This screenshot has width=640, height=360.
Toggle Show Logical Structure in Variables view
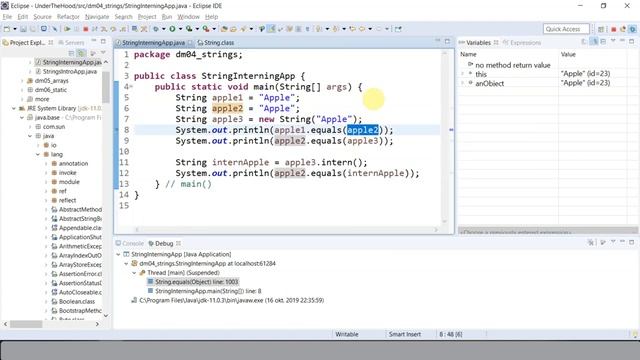click(x=594, y=42)
